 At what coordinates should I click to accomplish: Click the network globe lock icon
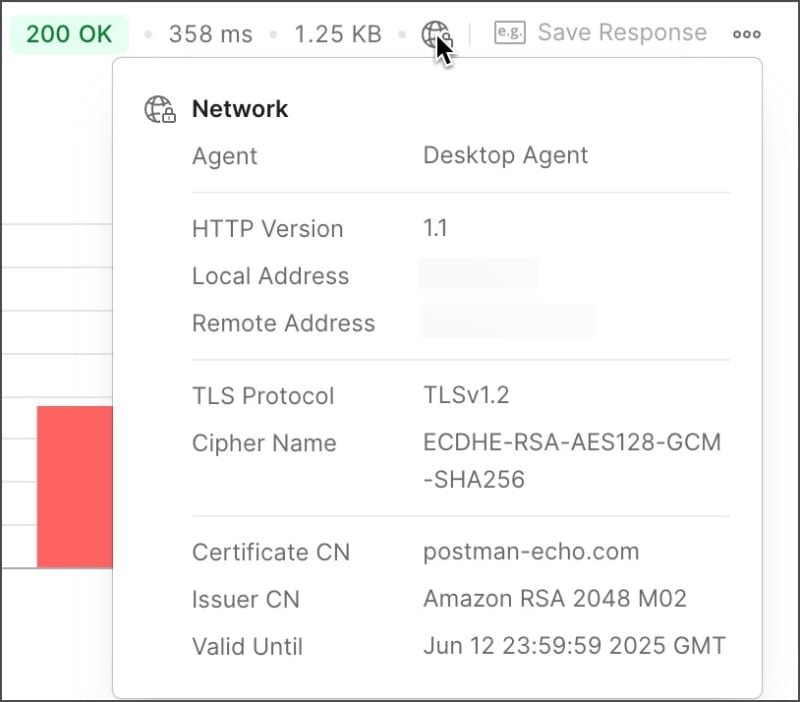[x=437, y=35]
